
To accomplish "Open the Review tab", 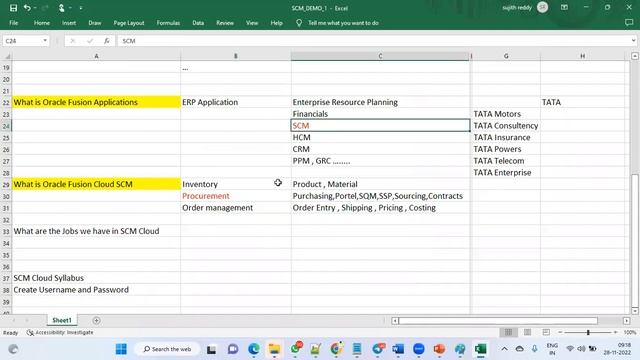I will [x=225, y=23].
